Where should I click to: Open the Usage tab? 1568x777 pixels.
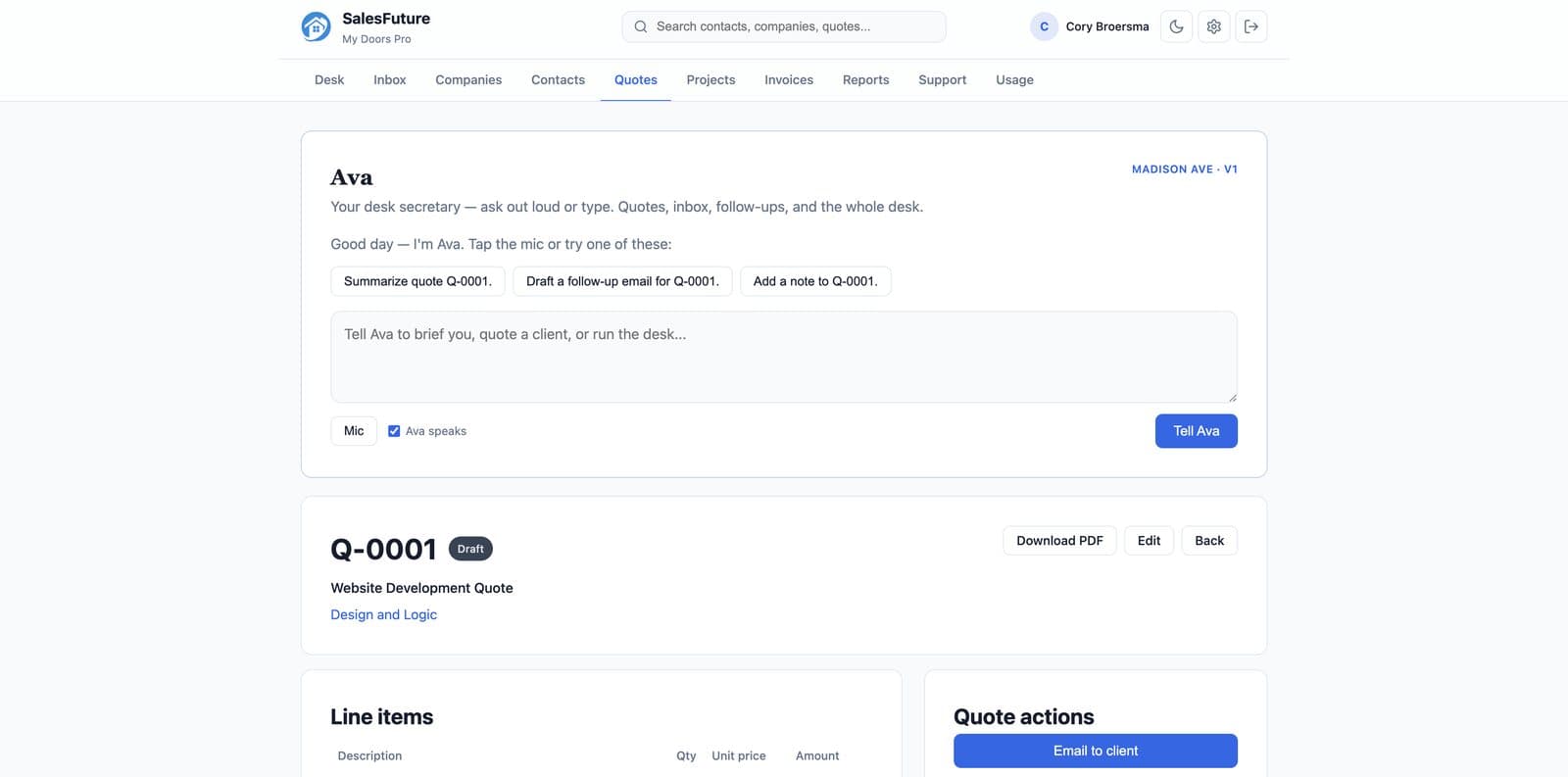(x=1014, y=80)
